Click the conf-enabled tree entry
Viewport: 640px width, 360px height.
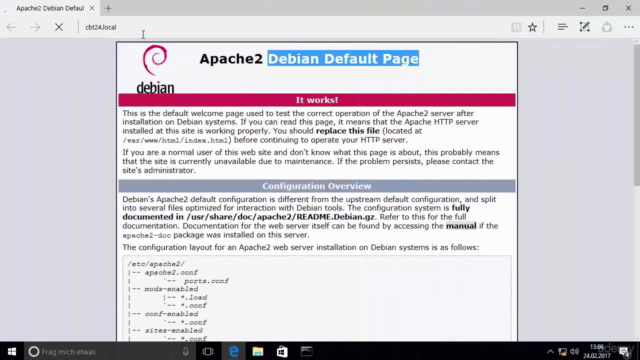click(x=171, y=314)
